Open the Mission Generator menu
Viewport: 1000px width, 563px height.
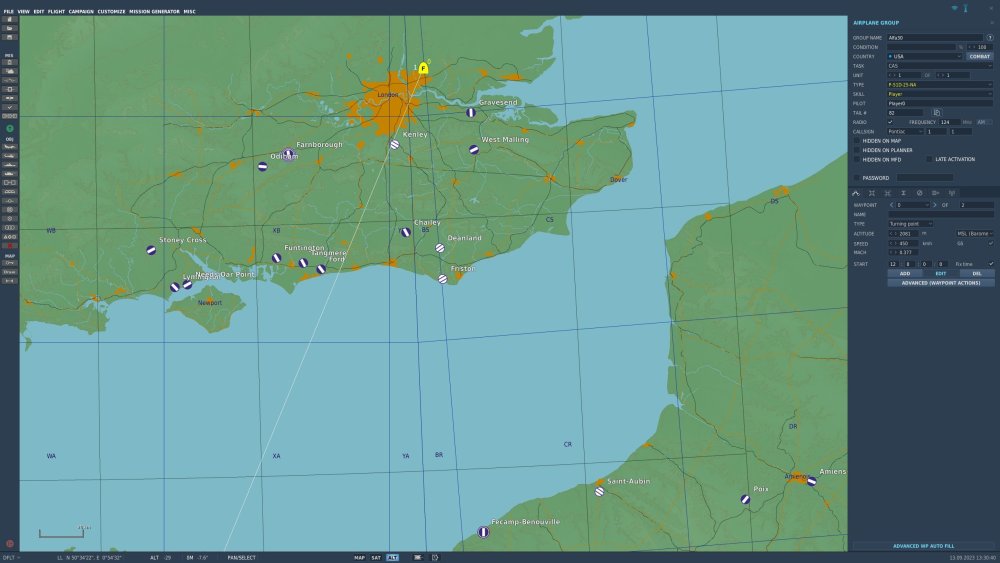coord(154,11)
